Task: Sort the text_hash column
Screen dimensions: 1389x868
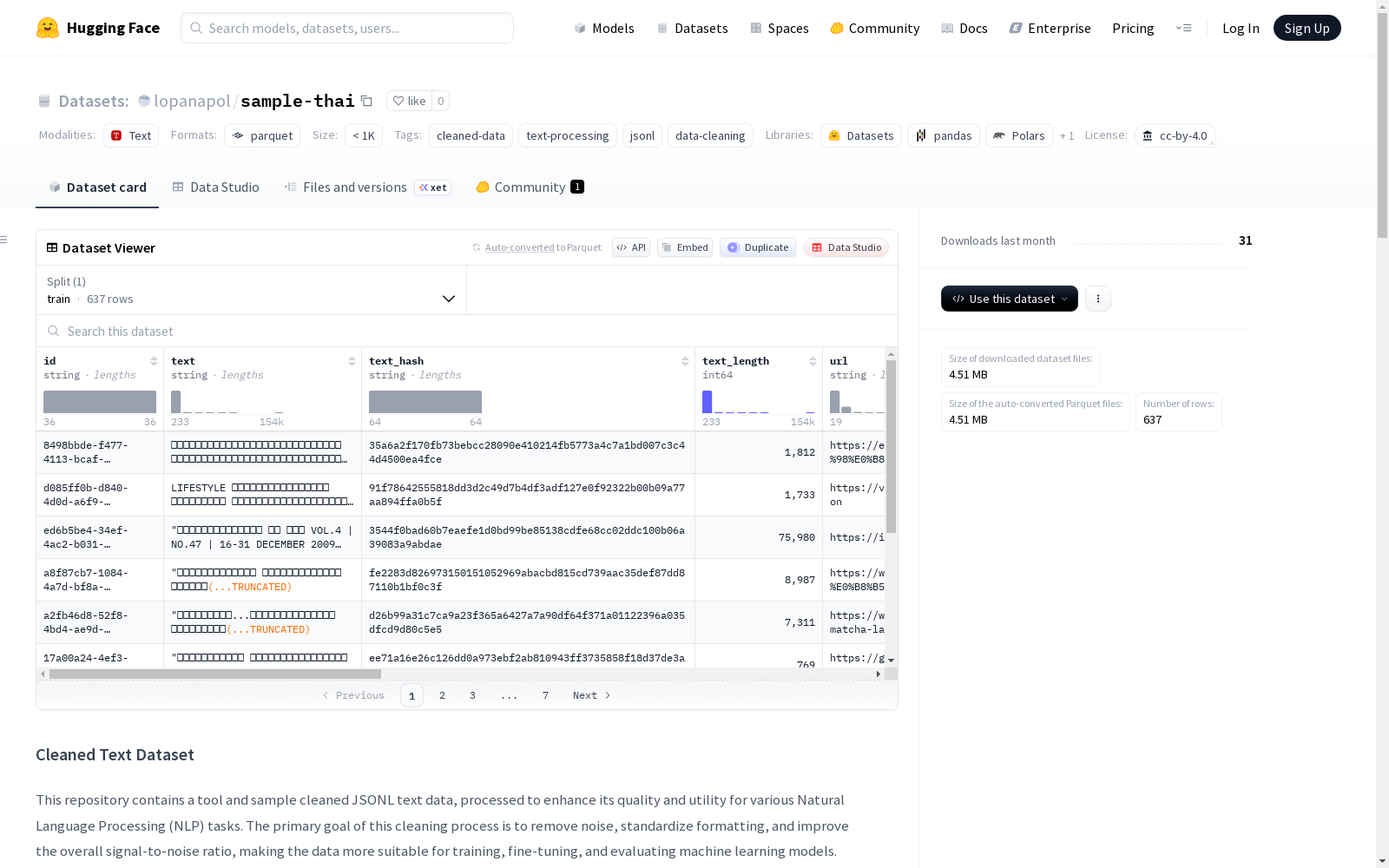Action: 685,361
